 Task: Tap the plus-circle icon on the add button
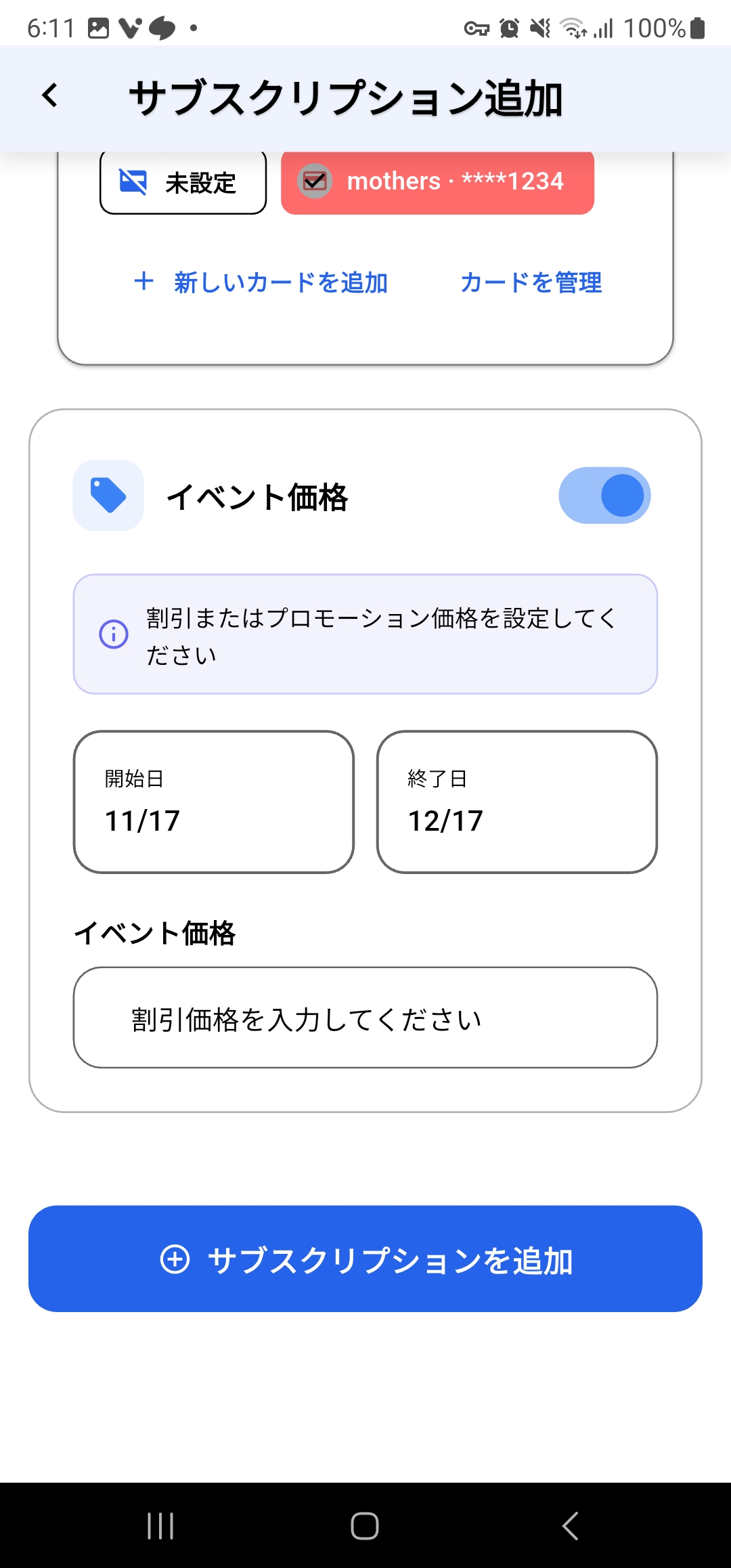[175, 1259]
